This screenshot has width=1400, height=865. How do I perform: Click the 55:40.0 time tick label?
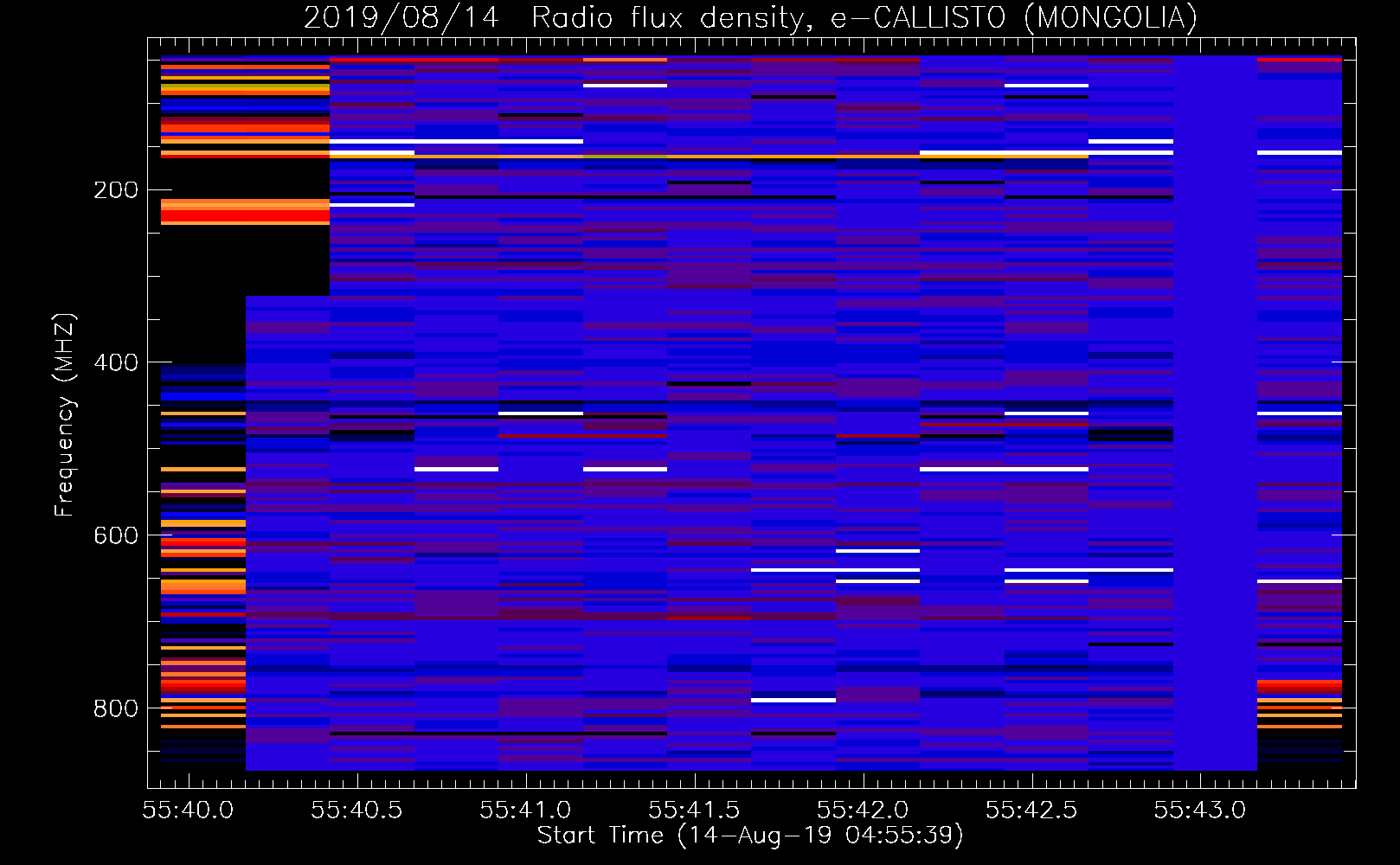188,811
